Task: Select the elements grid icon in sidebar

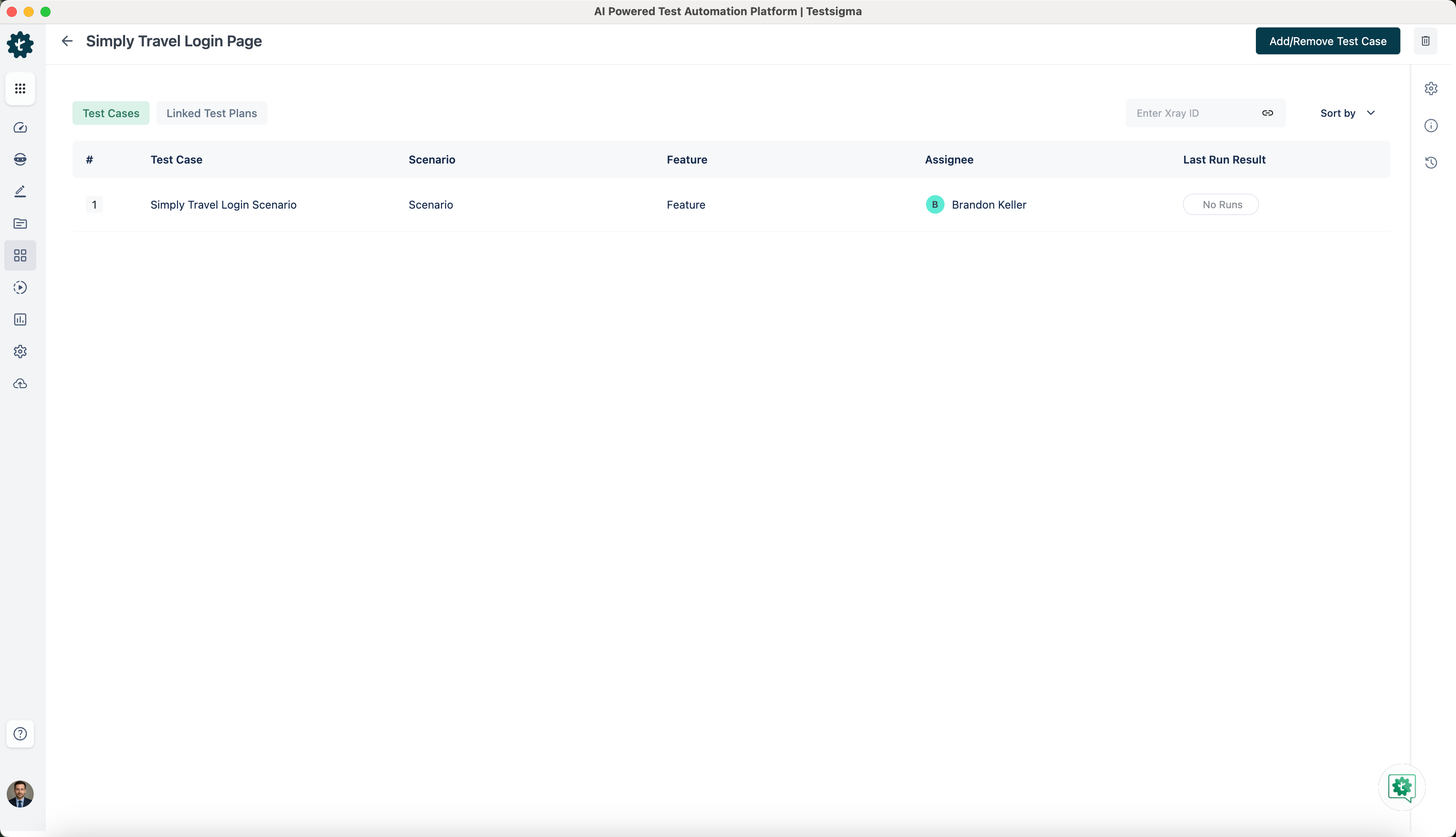Action: 20,255
